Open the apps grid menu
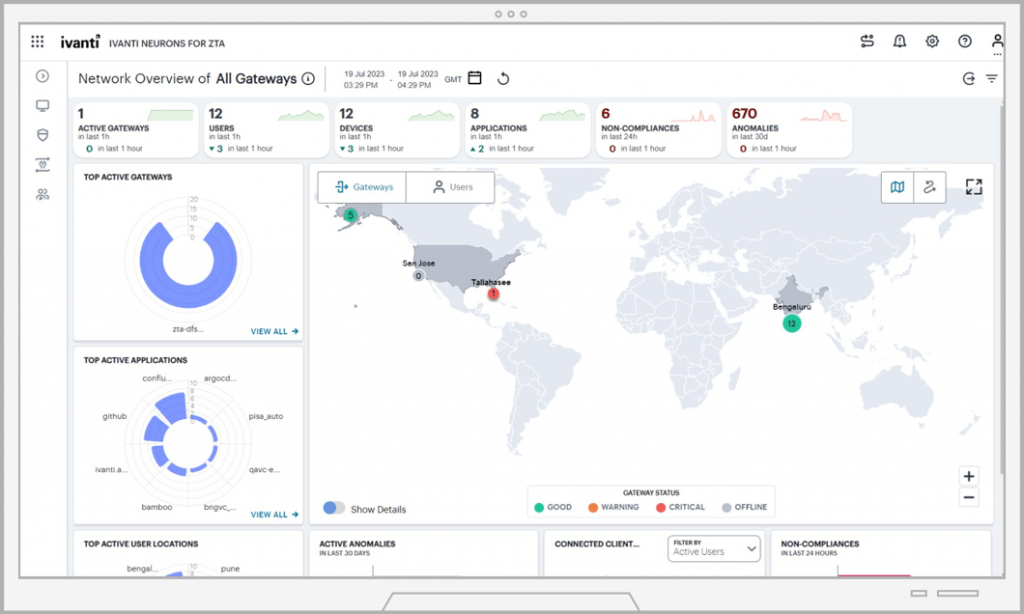The height and width of the screenshot is (614, 1024). point(37,42)
